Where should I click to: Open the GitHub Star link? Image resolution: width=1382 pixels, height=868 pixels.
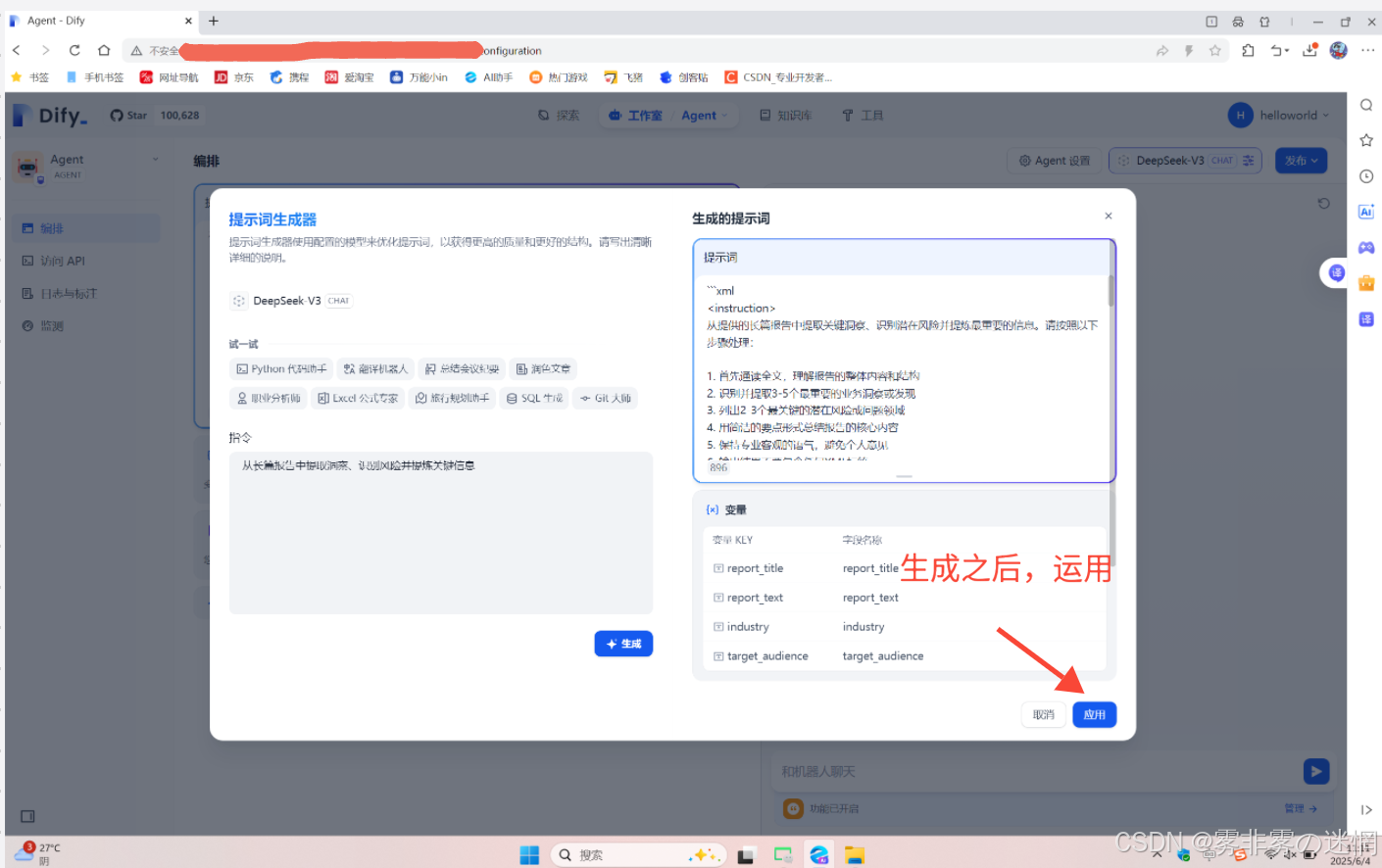(128, 116)
